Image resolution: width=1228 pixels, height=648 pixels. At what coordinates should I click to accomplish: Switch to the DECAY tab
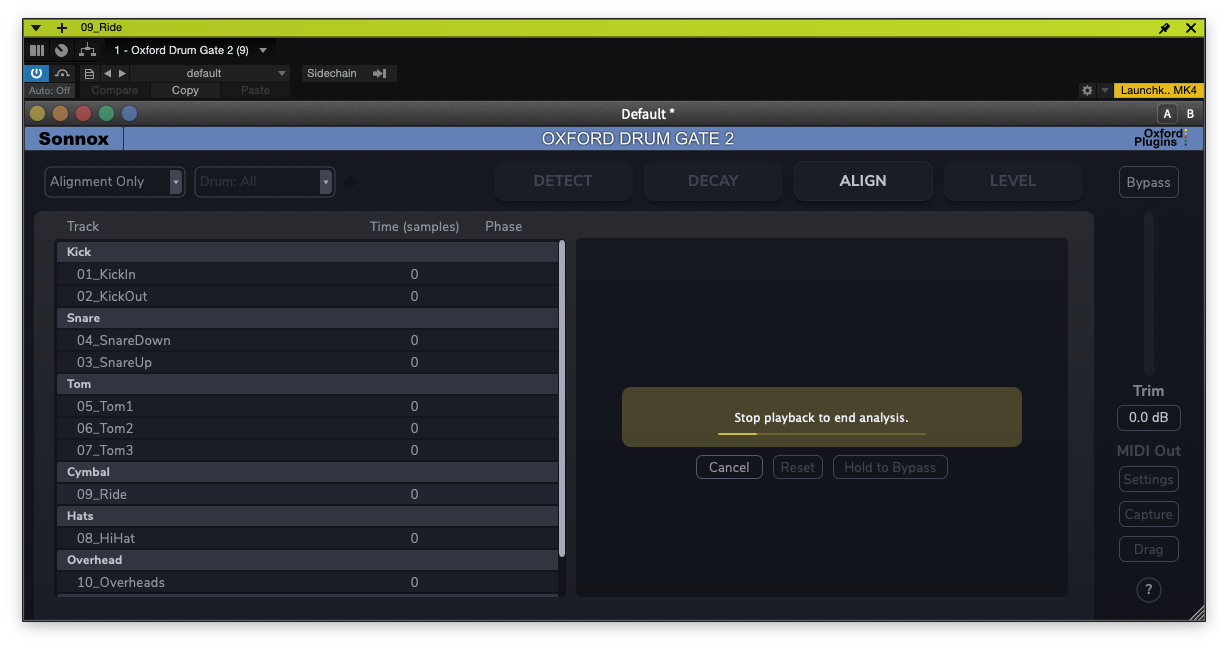pyautogui.click(x=713, y=181)
